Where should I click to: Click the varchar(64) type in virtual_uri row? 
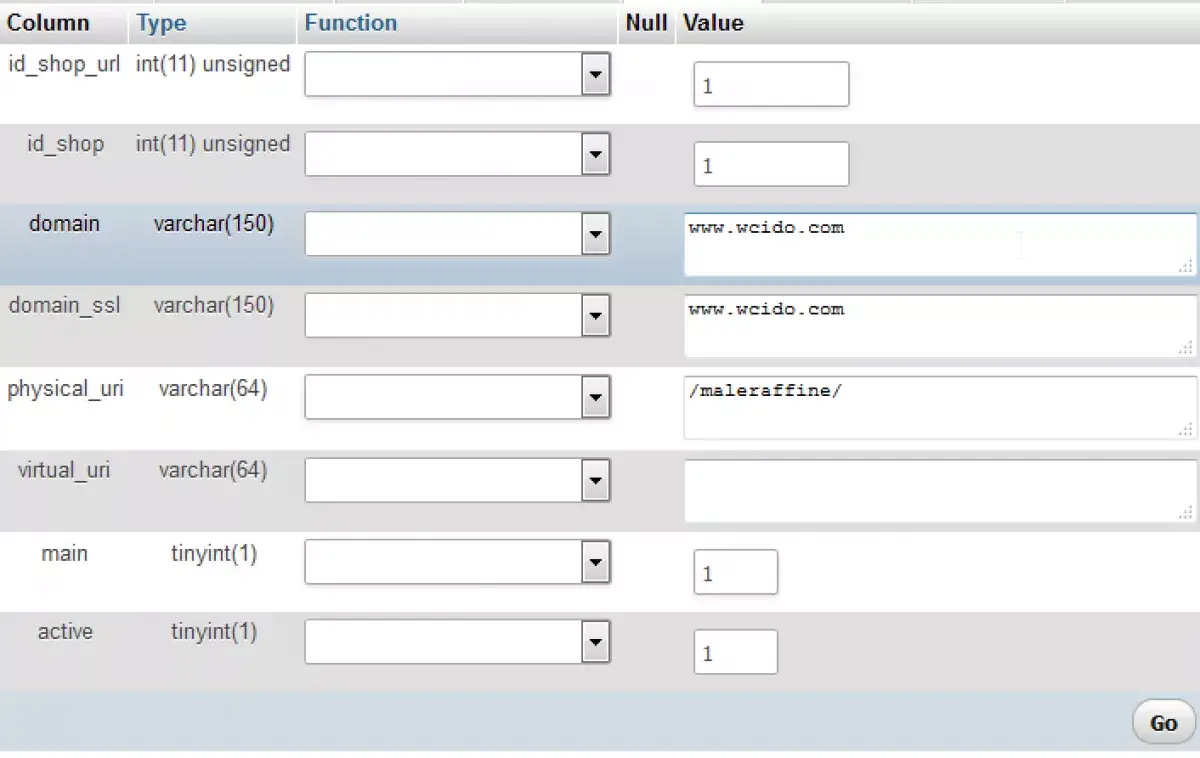(213, 470)
